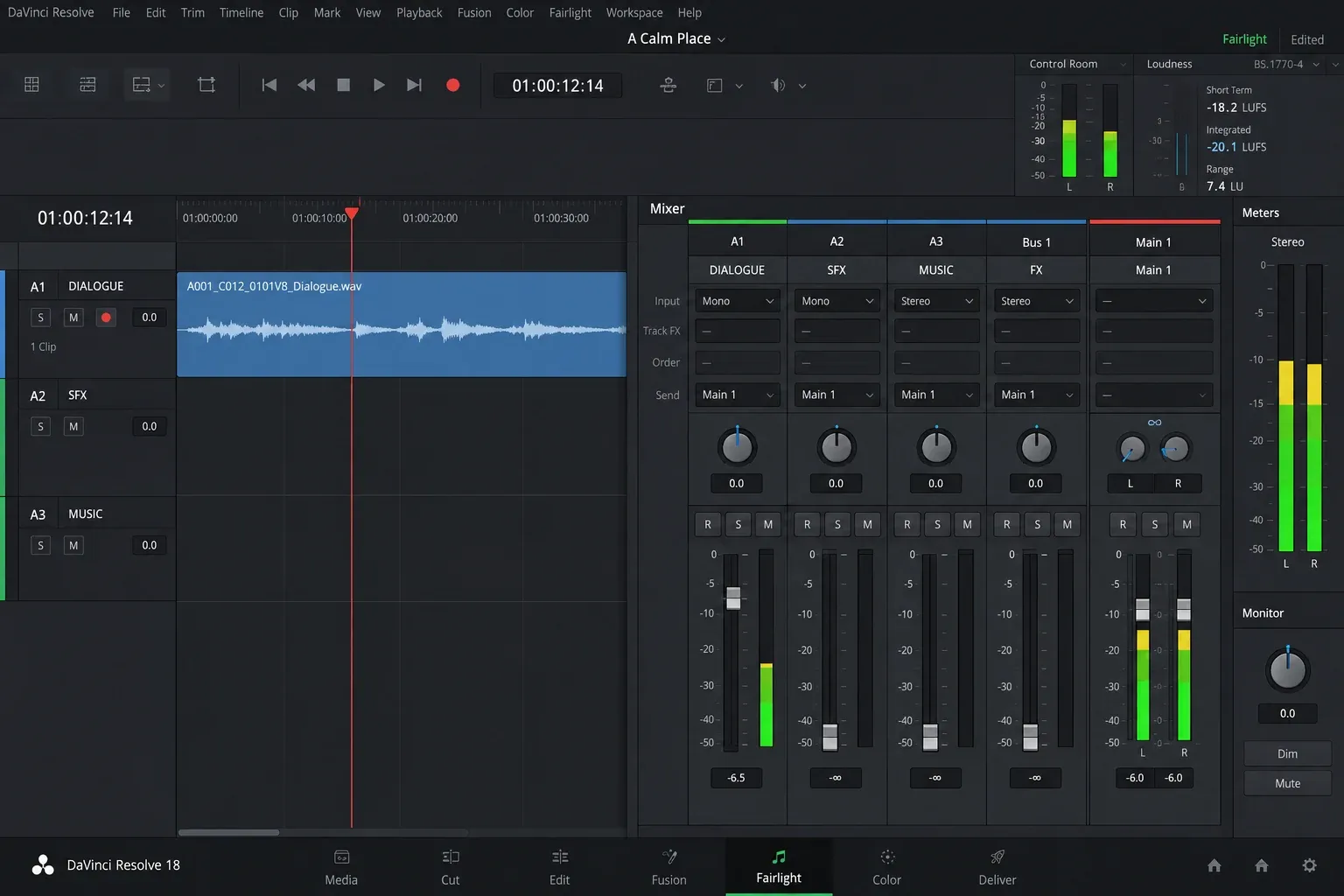Click the DaVinci Resolve logo icon
This screenshot has height=896, width=1344.
pyautogui.click(x=43, y=864)
